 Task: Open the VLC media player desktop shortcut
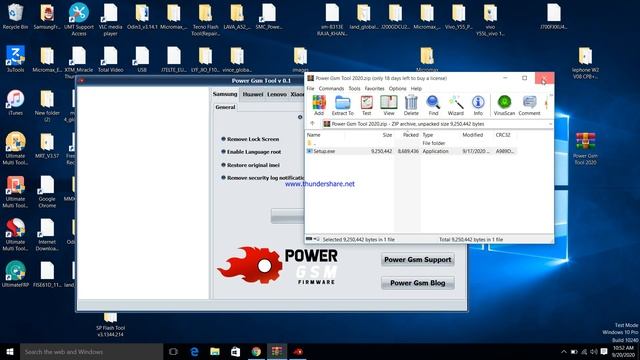point(110,19)
